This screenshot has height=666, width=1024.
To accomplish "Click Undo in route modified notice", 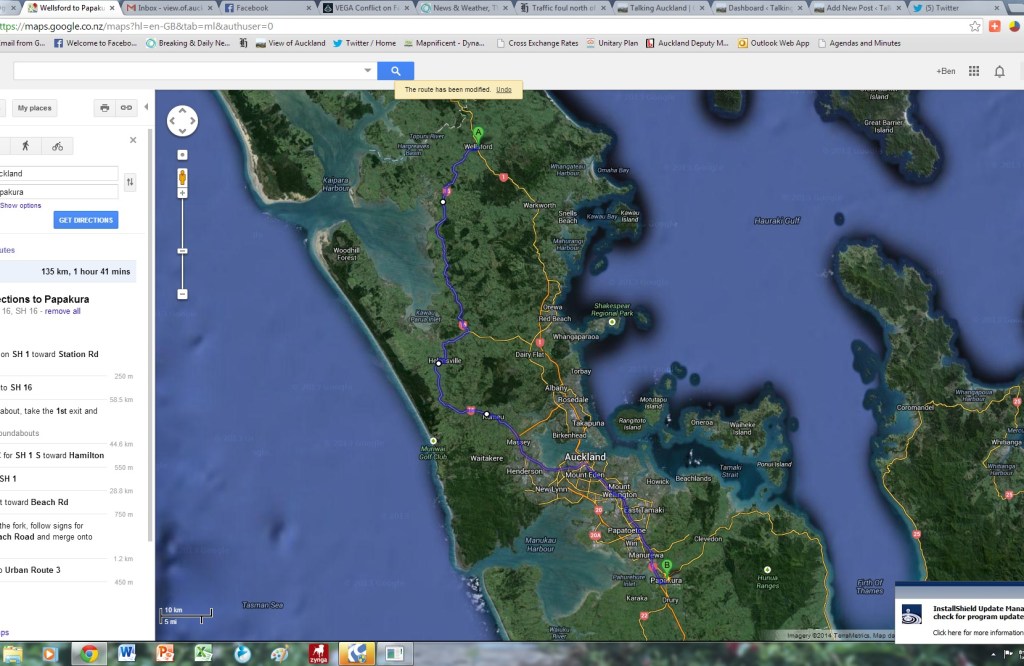I will [504, 90].
